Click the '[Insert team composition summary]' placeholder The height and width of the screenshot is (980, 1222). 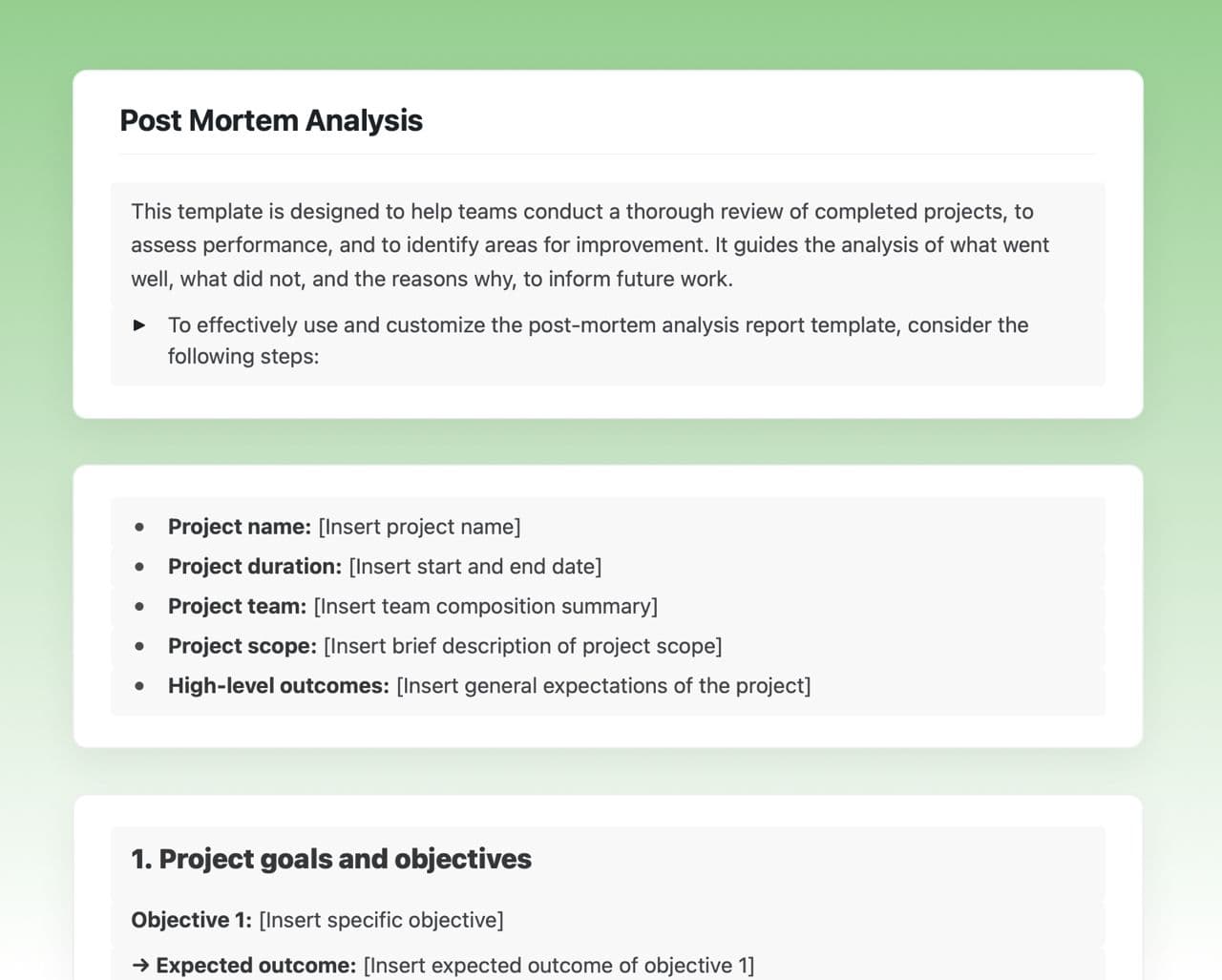point(485,607)
